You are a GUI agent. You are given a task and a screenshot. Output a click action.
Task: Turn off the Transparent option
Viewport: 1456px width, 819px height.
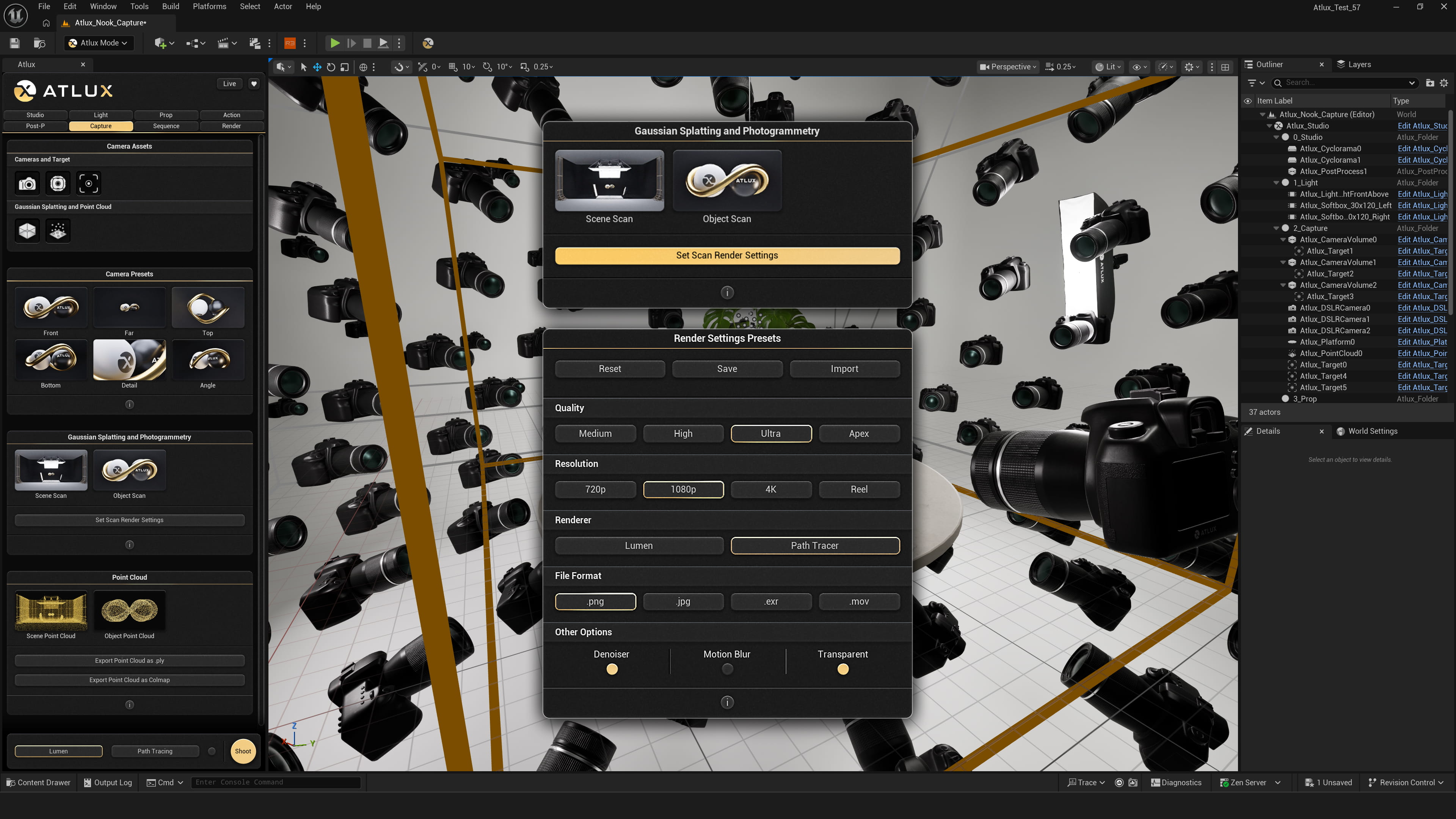[843, 668]
